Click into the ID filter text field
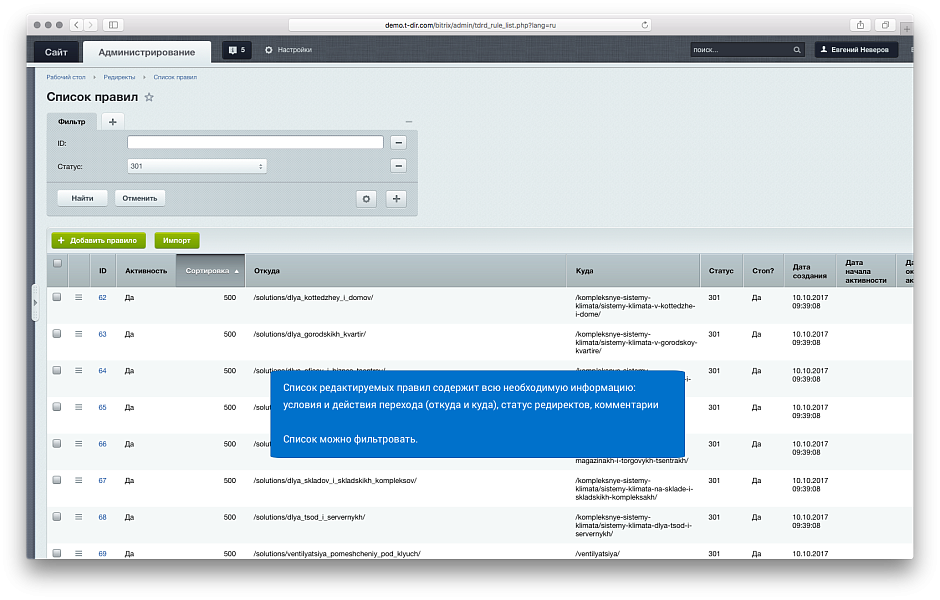The image size is (940, 600). [x=255, y=143]
